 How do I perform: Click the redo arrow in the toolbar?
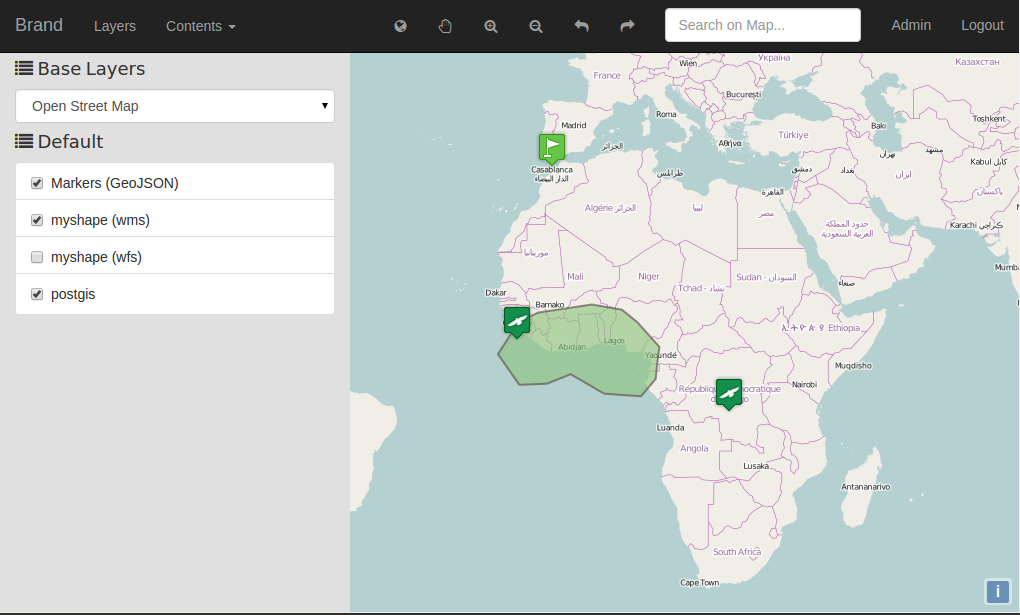click(626, 26)
